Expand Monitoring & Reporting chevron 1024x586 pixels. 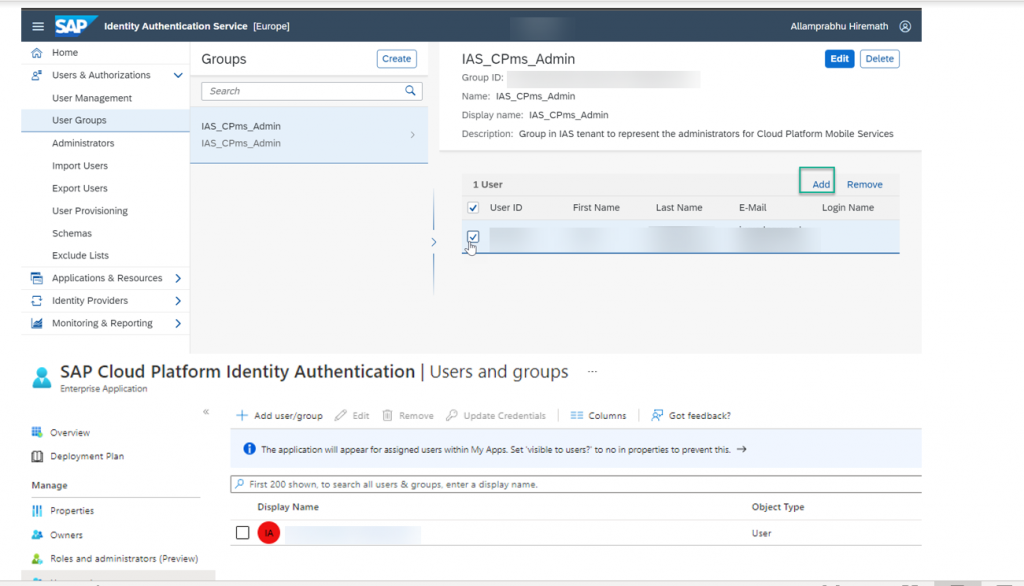178,323
